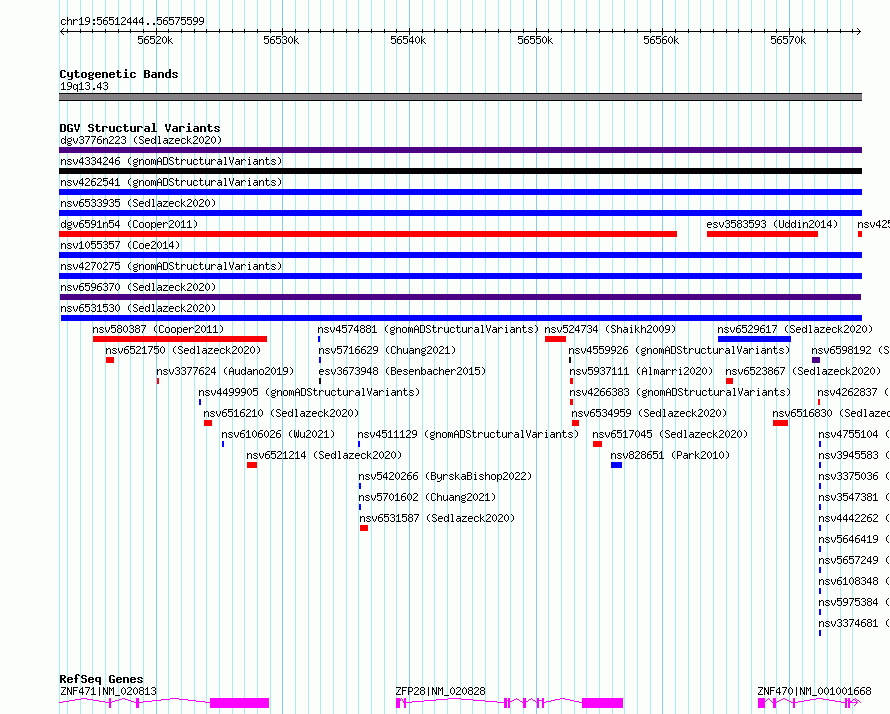Open variant nsv4266383 gnomAD label
The width and height of the screenshot is (890, 714).
(679, 392)
